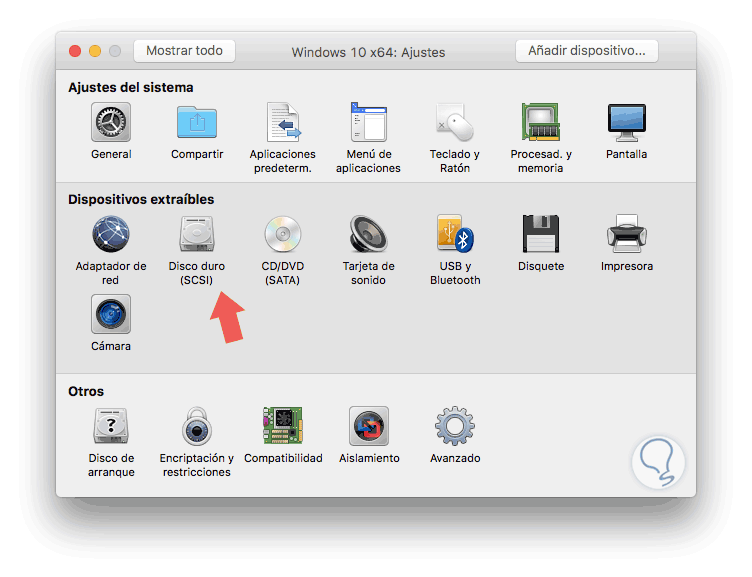Select Tarjeta de sonido device
This screenshot has width=752, height=577.
pyautogui.click(x=368, y=234)
